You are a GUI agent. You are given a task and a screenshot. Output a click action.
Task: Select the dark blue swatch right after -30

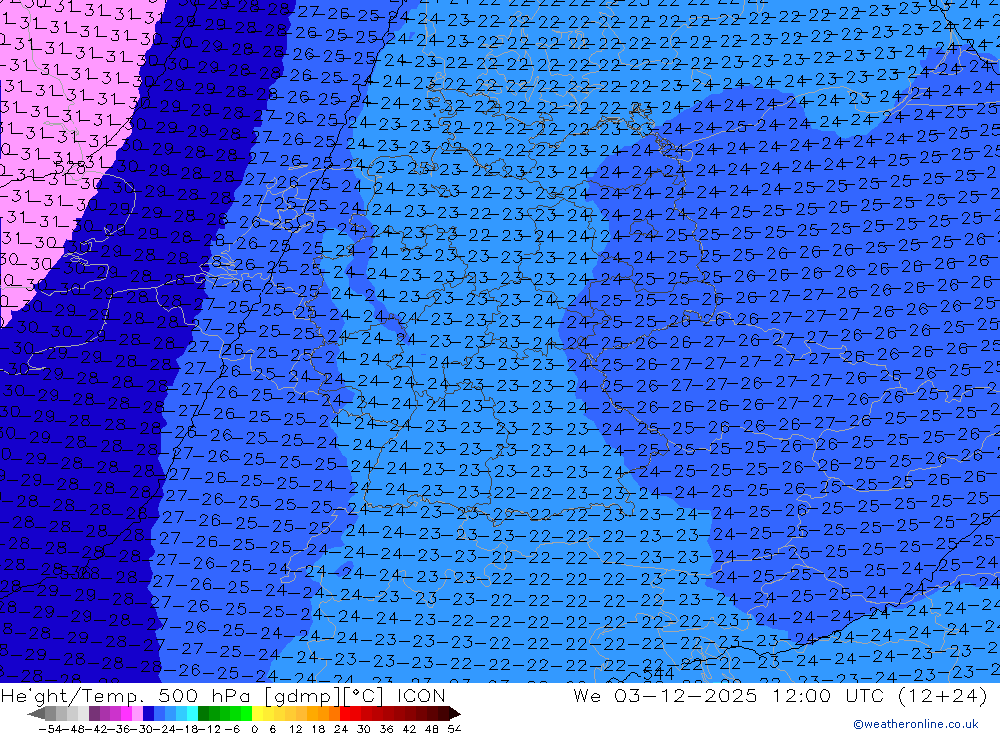(x=149, y=713)
